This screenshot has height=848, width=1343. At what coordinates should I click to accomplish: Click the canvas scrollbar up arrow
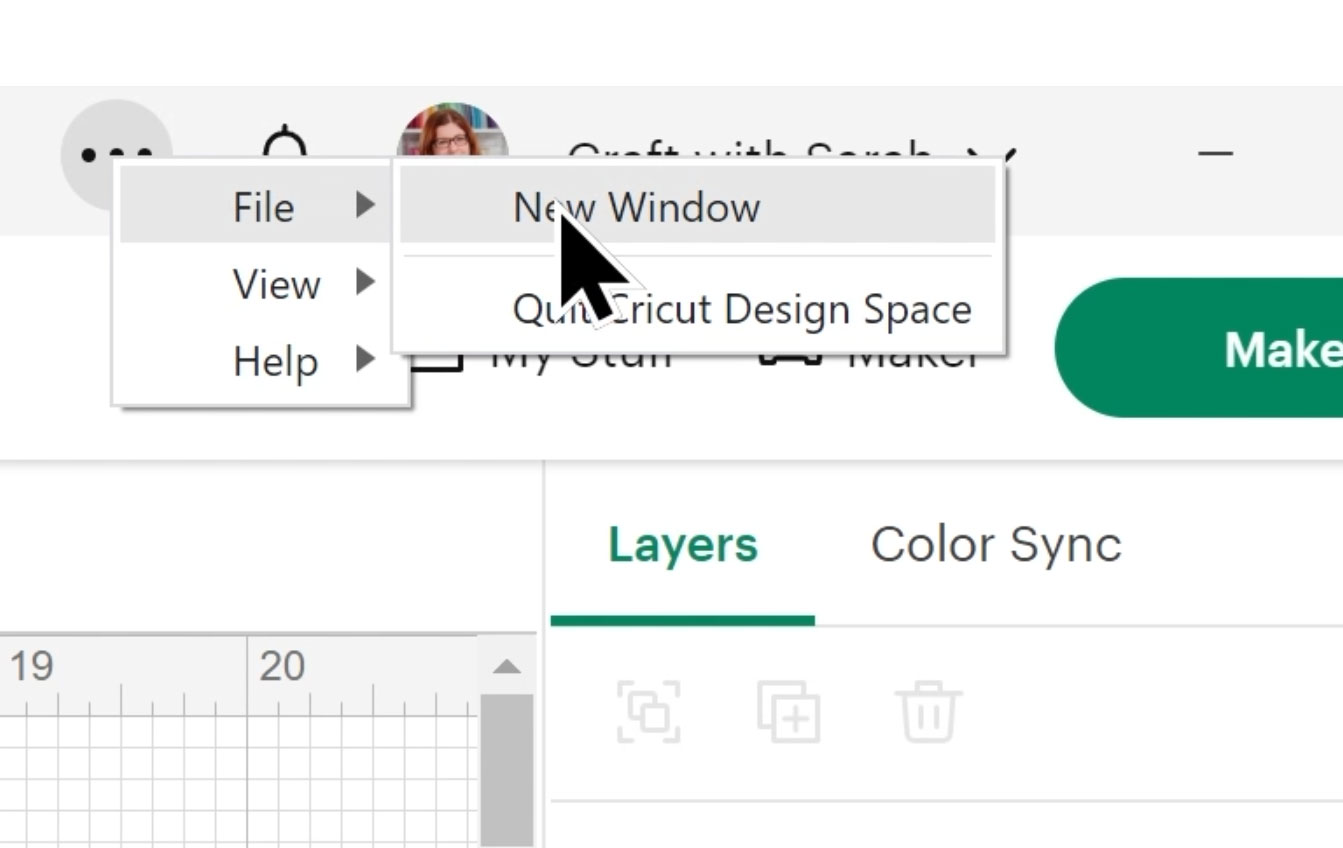tap(507, 666)
